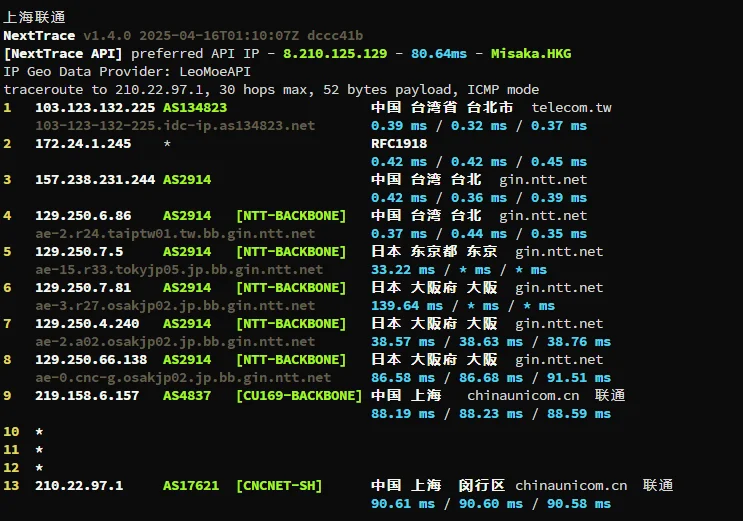
Task: Click the LeoMoeAPI provider name
Action: coord(215,72)
